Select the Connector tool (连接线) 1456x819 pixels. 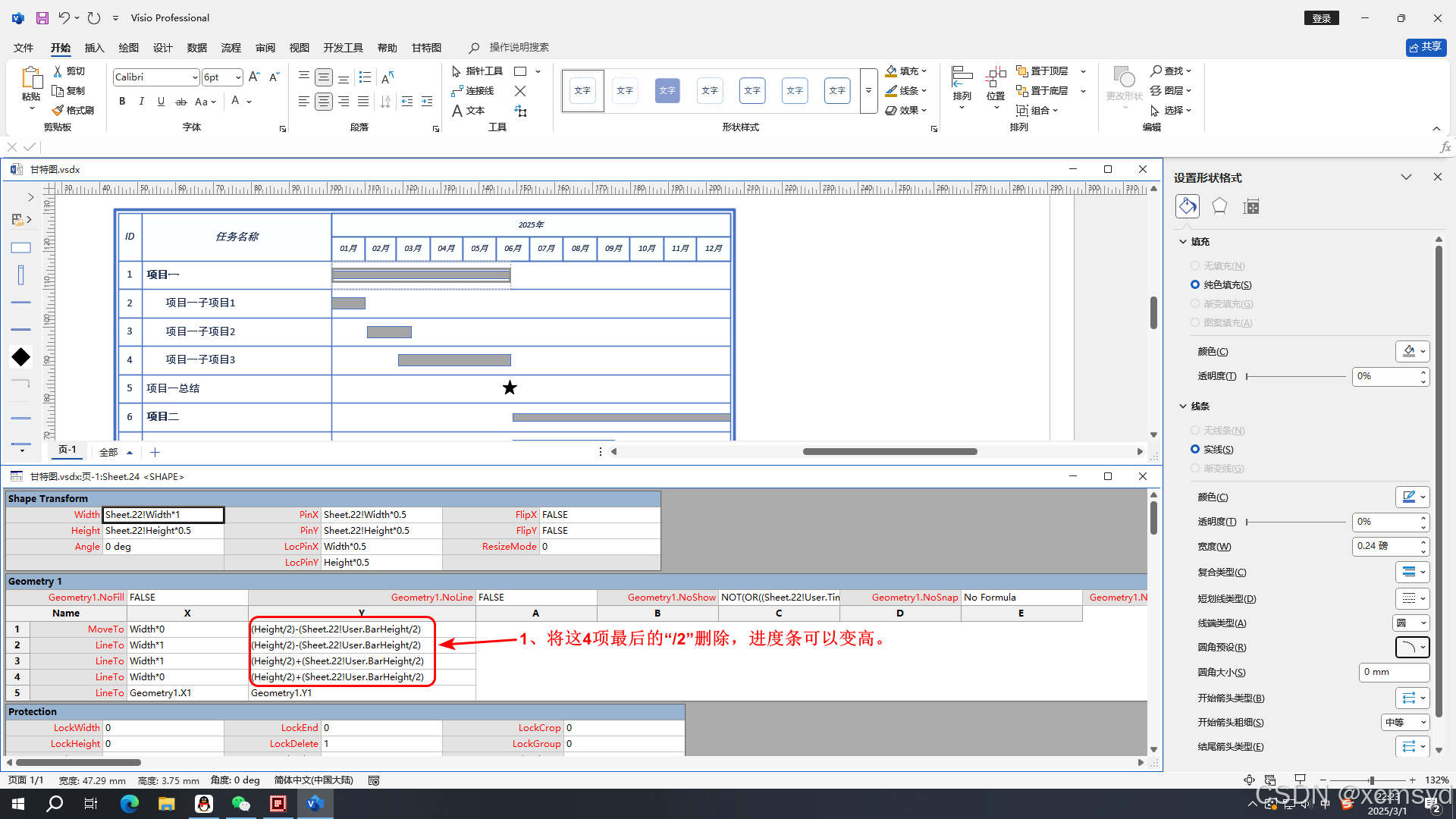472,91
